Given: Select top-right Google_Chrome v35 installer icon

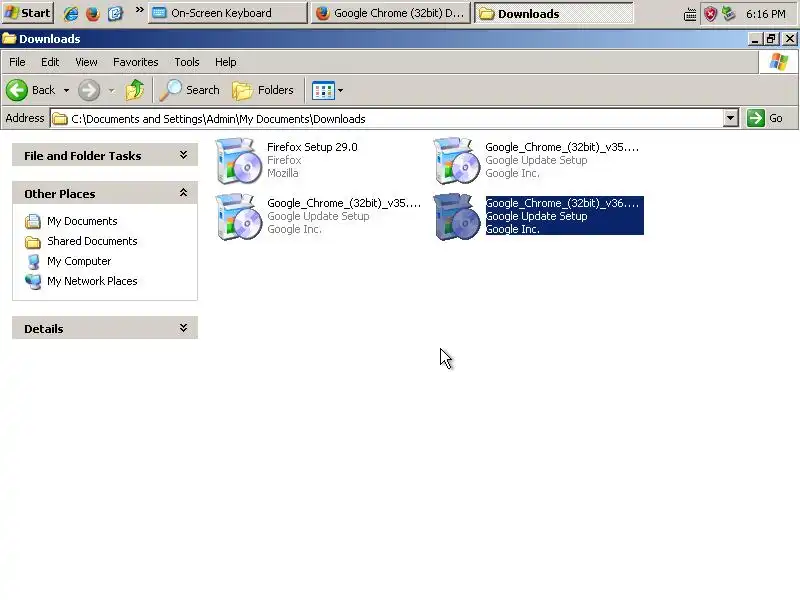Looking at the screenshot, I should tap(456, 160).
